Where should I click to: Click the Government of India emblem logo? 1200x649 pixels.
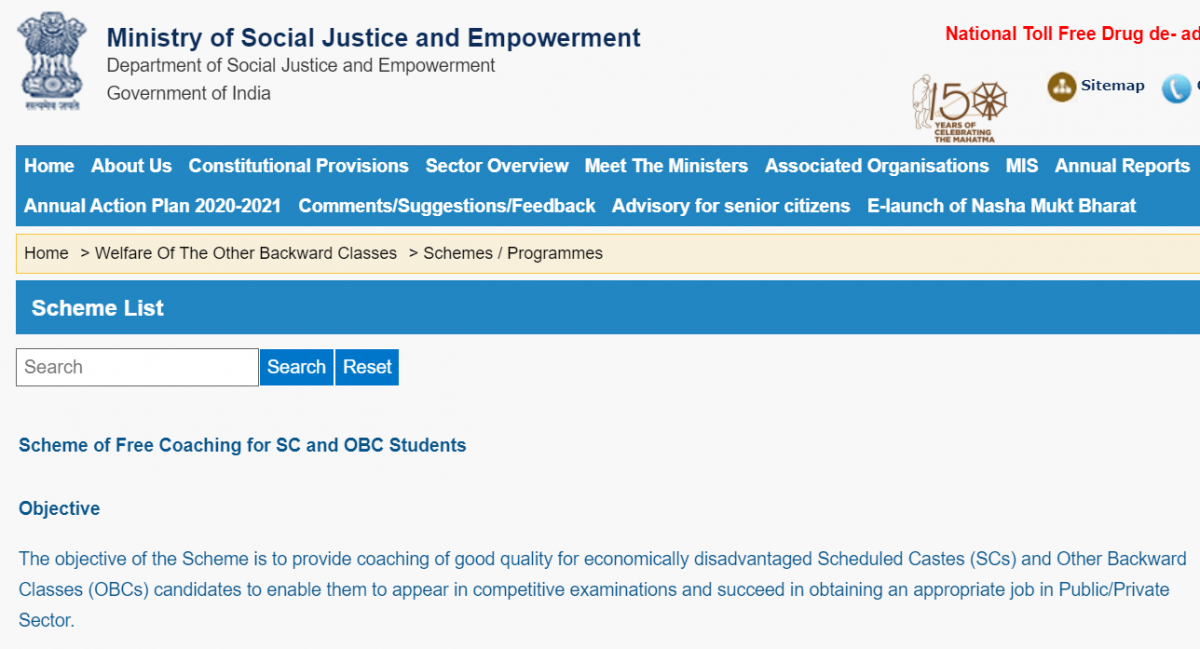[x=52, y=62]
